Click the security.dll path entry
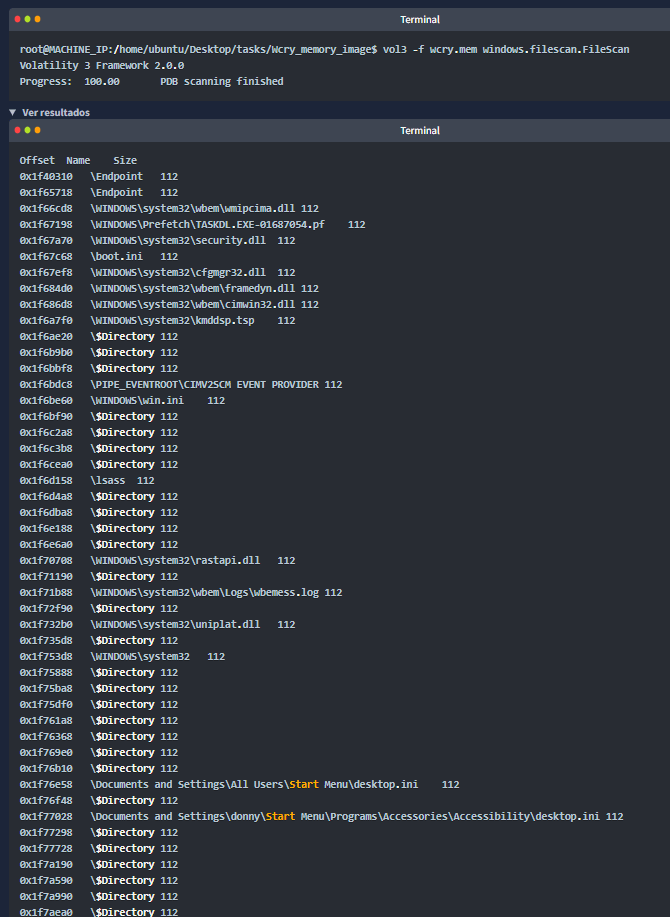The width and height of the screenshot is (670, 917). point(178,240)
